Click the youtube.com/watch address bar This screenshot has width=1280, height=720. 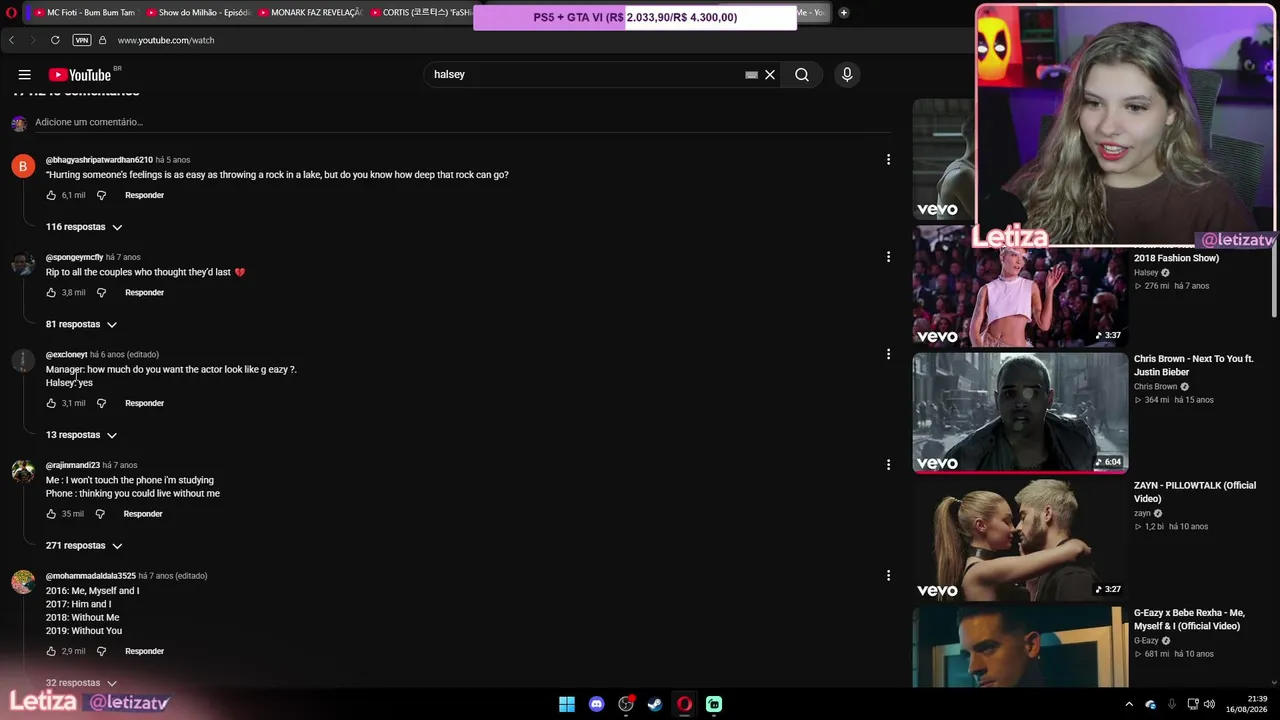(x=166, y=40)
